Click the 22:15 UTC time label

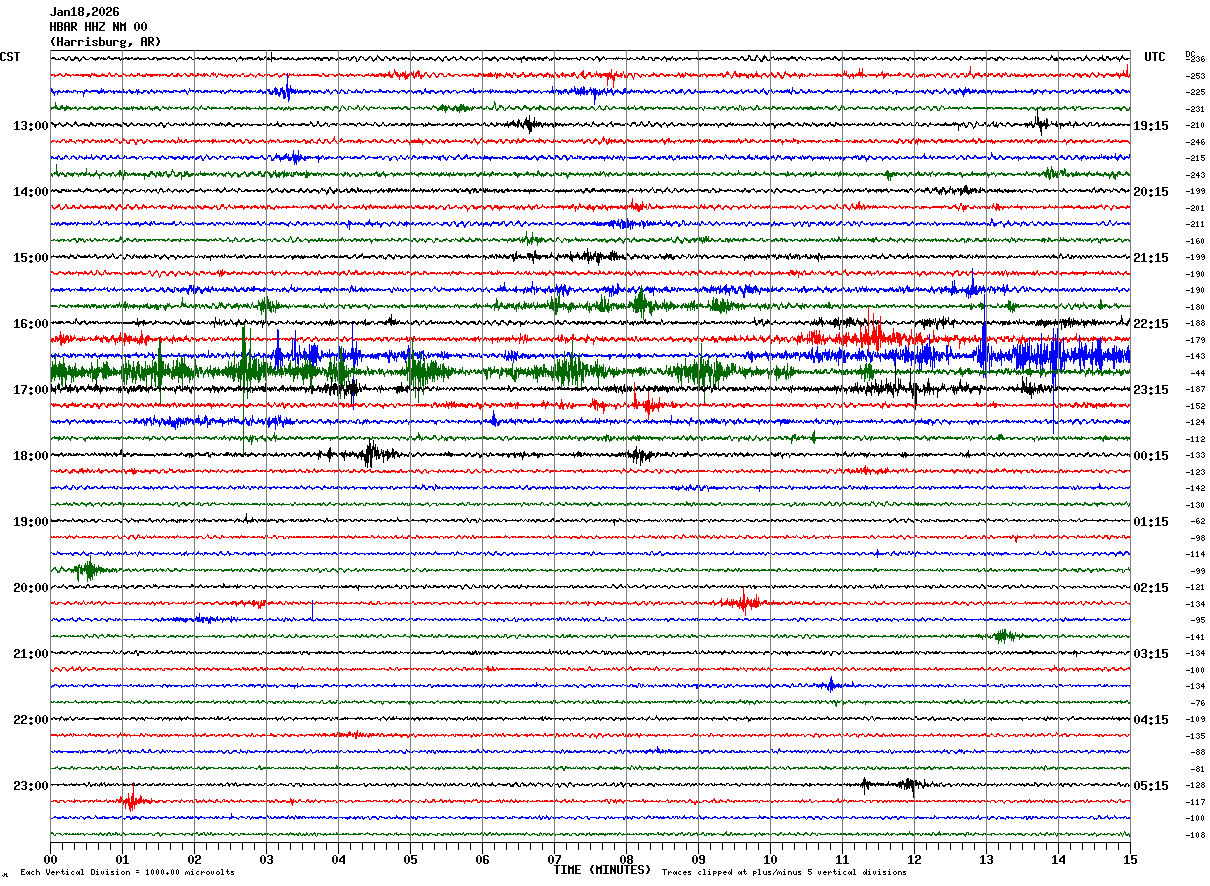1150,324
